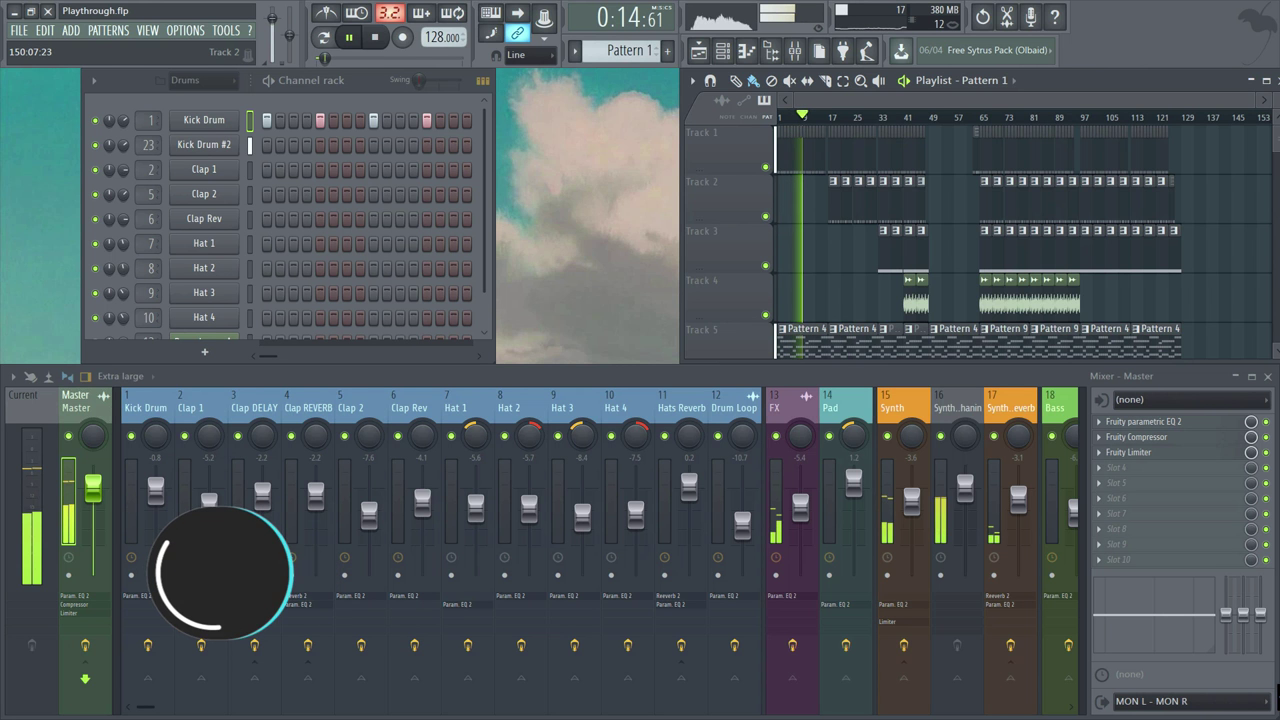This screenshot has height=720, width=1280.
Task: Enable Playlist snap with the magnet icon
Action: (709, 82)
